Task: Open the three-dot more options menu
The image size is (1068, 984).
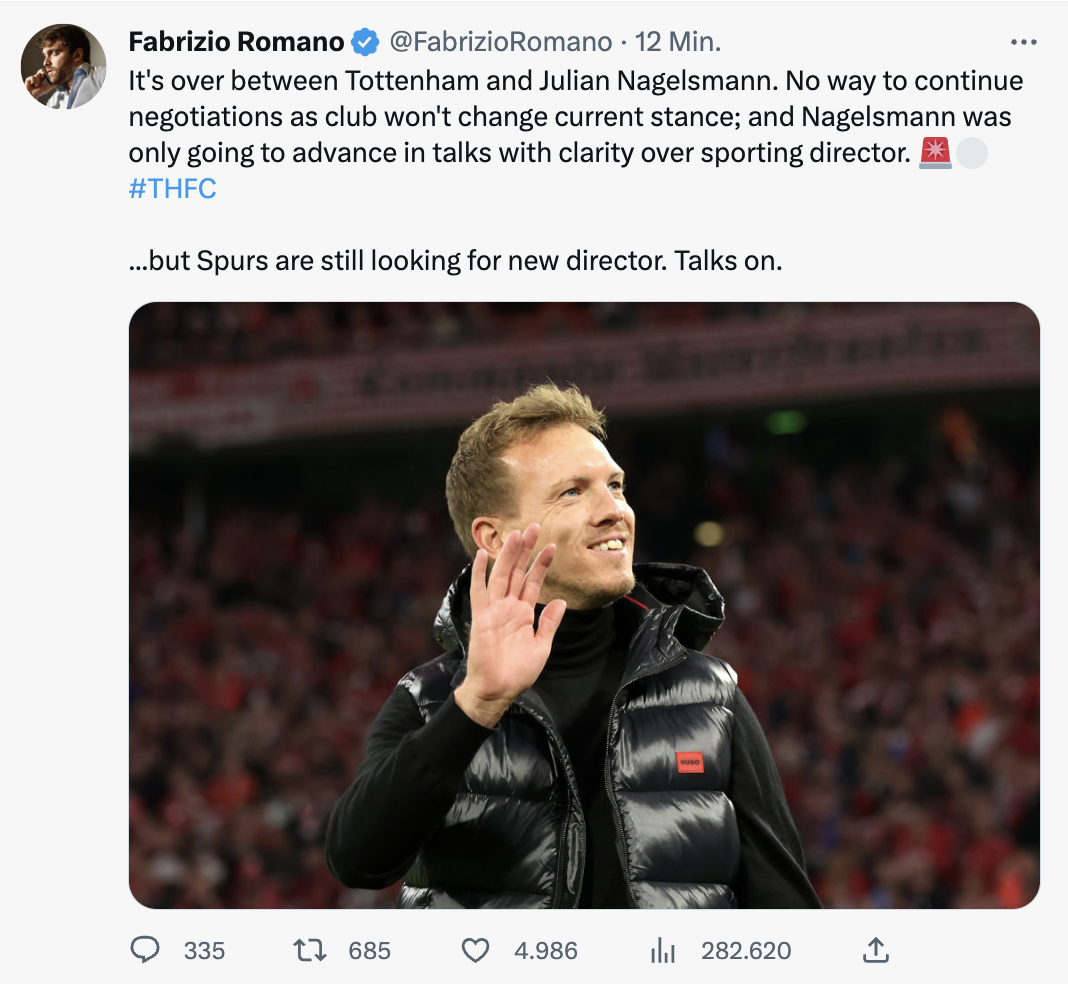Action: pyautogui.click(x=1024, y=42)
